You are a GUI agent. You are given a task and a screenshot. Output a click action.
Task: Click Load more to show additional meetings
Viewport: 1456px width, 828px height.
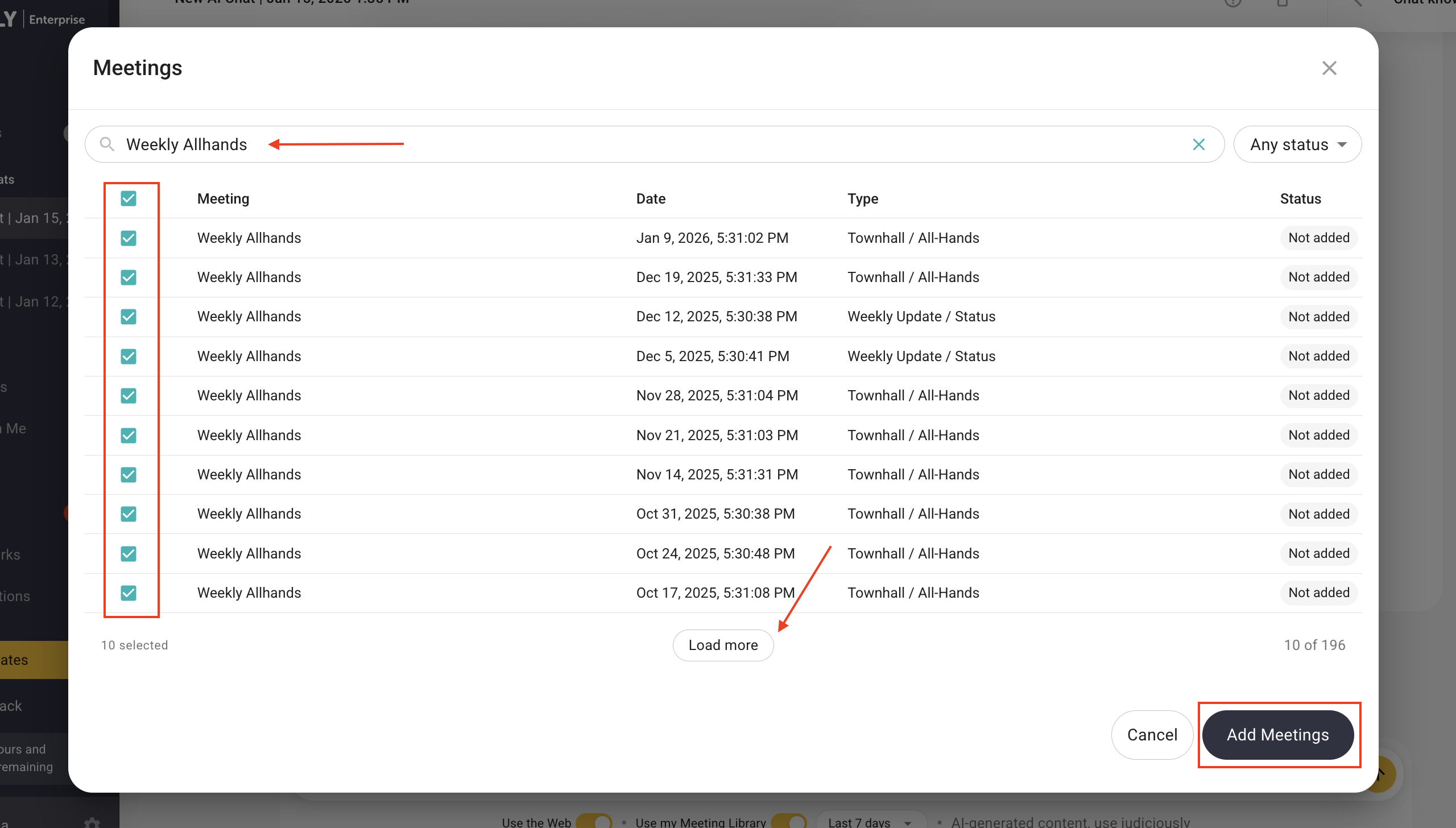[x=723, y=645]
